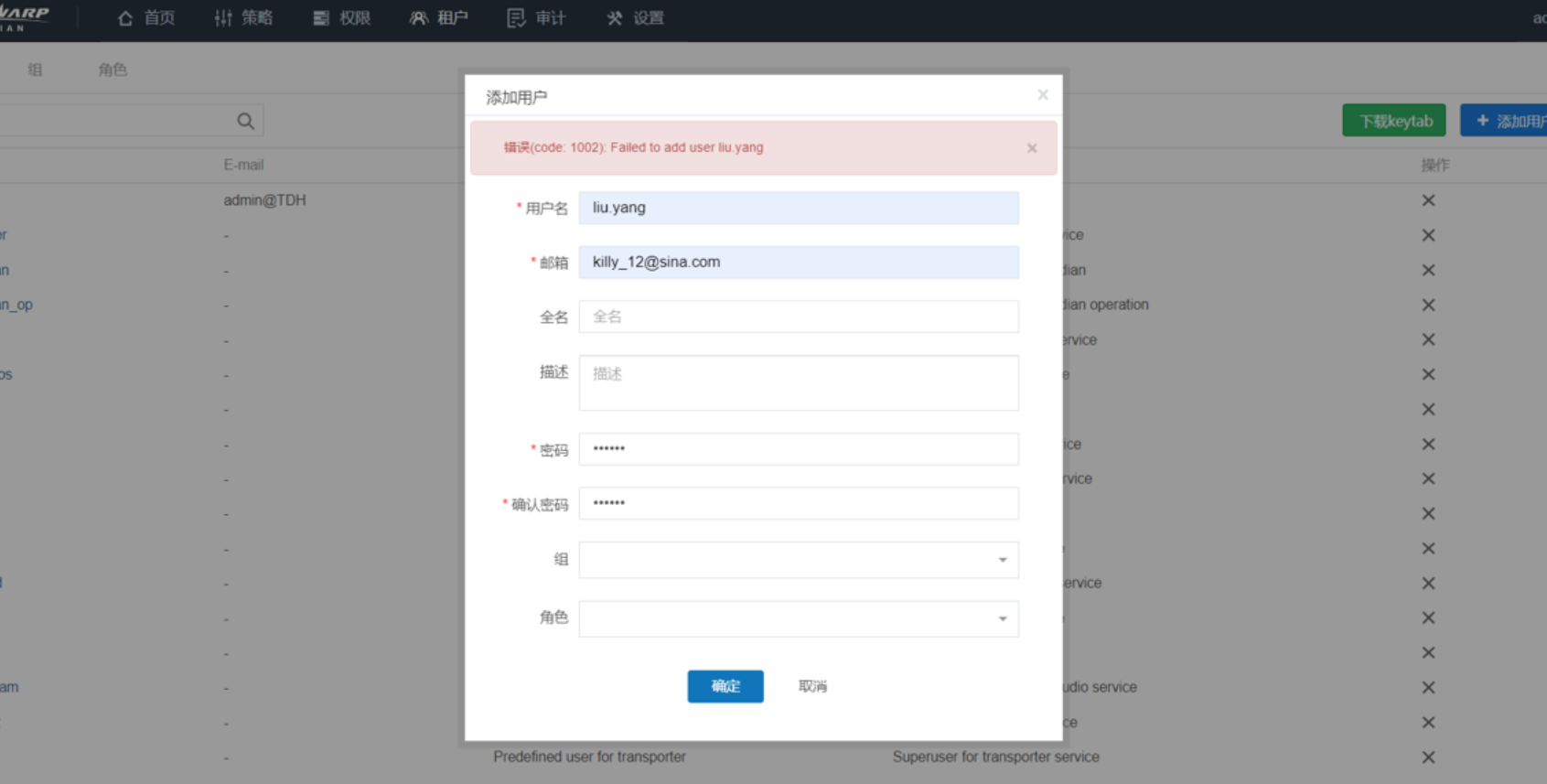Screen dimensions: 1547x784
Task: Click the 下载keytab green button
Action: (1393, 121)
